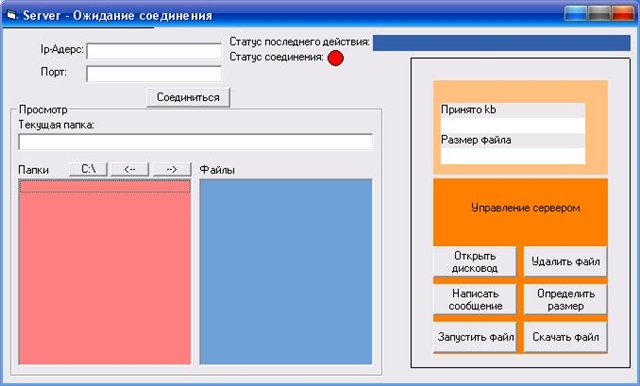The width and height of the screenshot is (640, 386).
Task: Click the Размер файла value field
Action: tap(513, 156)
